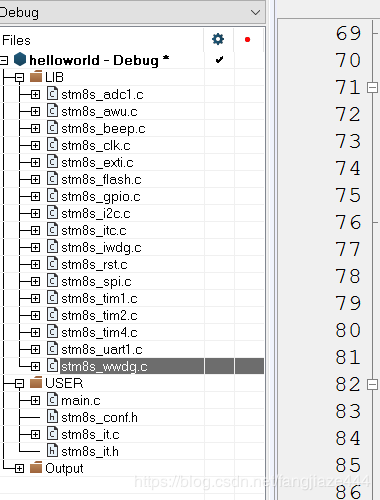Expand the stm8s_gpio.c file node
The image size is (380, 500).
click(35, 197)
